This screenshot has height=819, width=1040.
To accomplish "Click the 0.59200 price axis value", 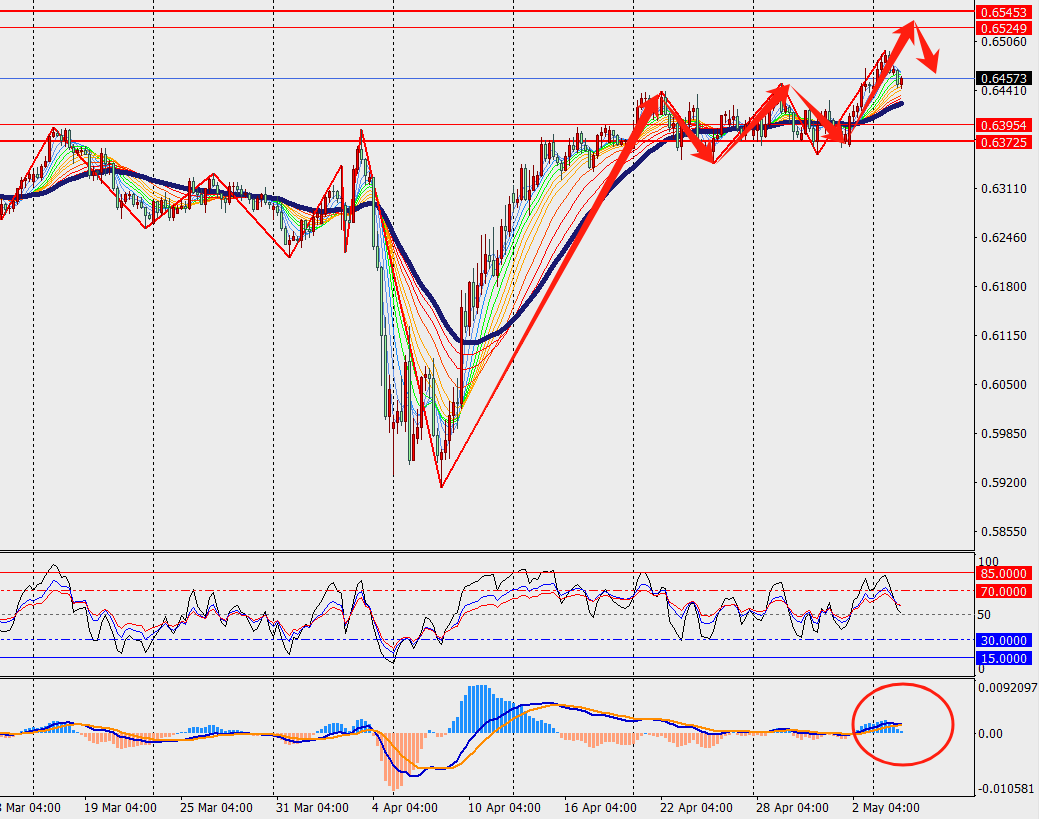I will click(1004, 483).
